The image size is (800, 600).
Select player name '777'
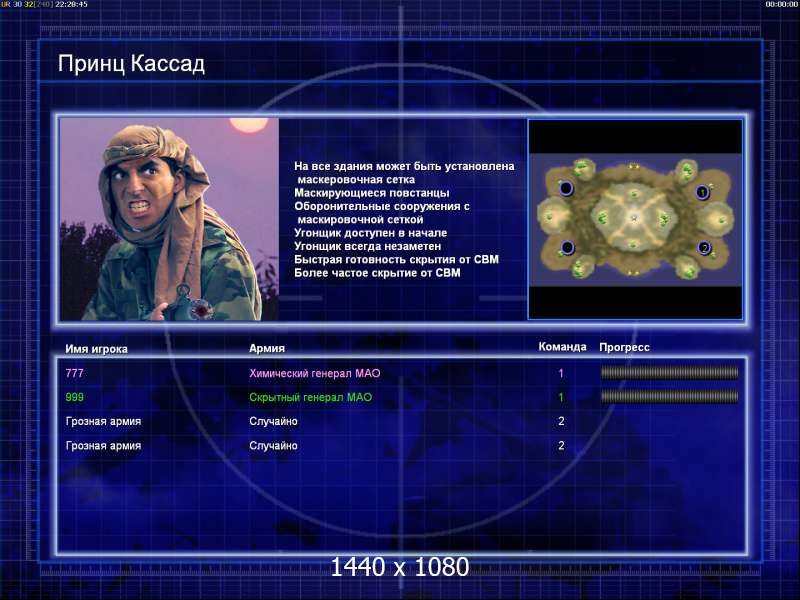(74, 373)
